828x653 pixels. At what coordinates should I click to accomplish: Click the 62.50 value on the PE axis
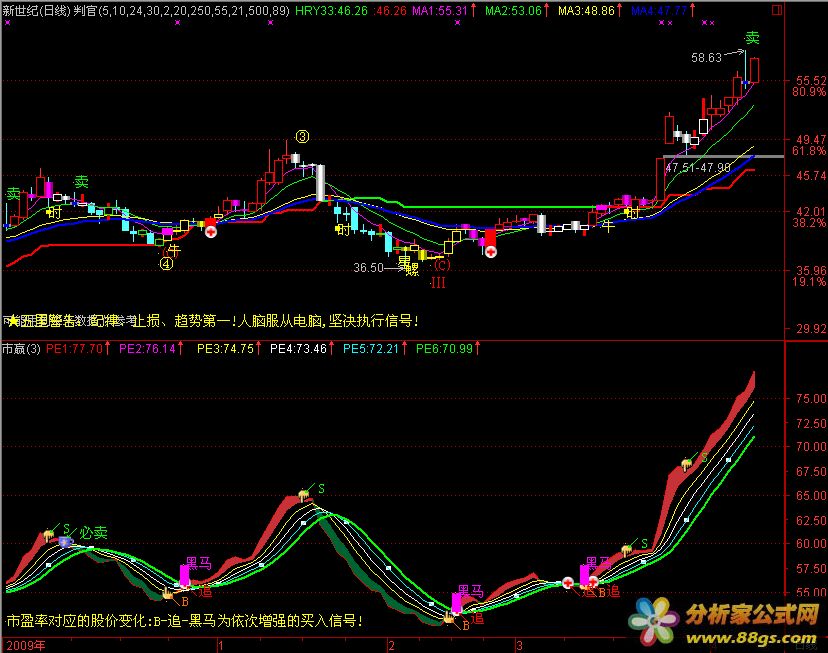(811, 520)
